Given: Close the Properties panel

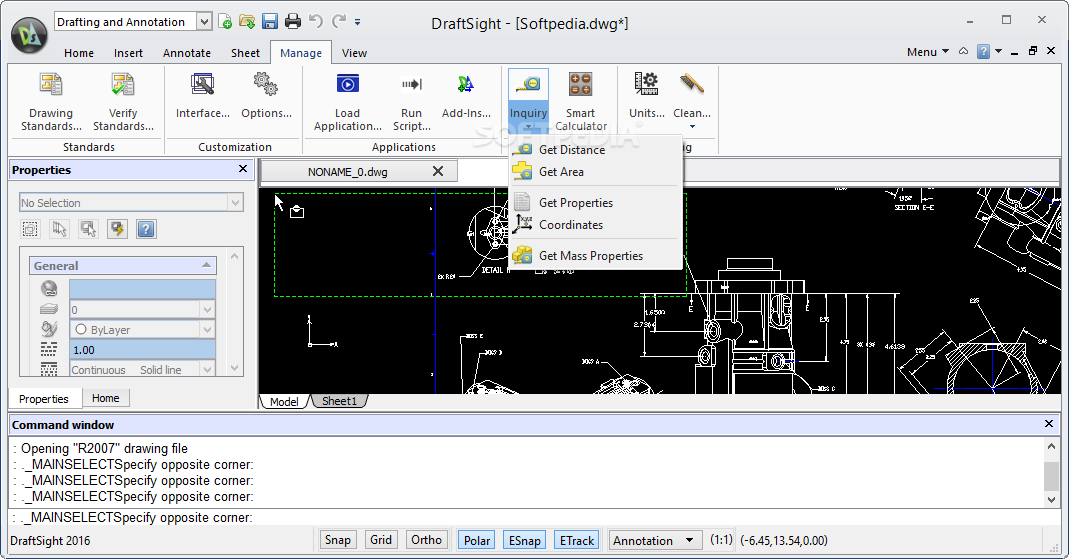Looking at the screenshot, I should tap(243, 168).
